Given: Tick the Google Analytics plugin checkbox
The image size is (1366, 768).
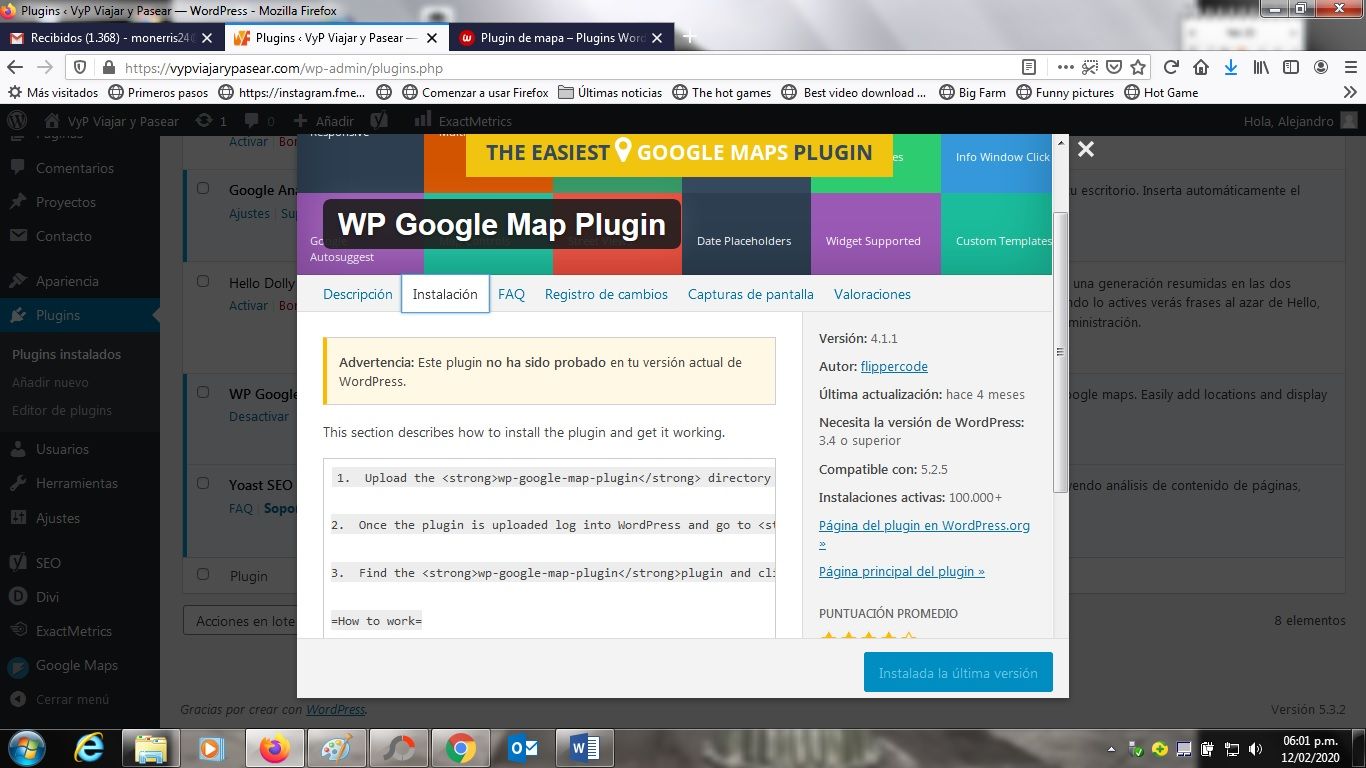Looking at the screenshot, I should click(x=203, y=188).
